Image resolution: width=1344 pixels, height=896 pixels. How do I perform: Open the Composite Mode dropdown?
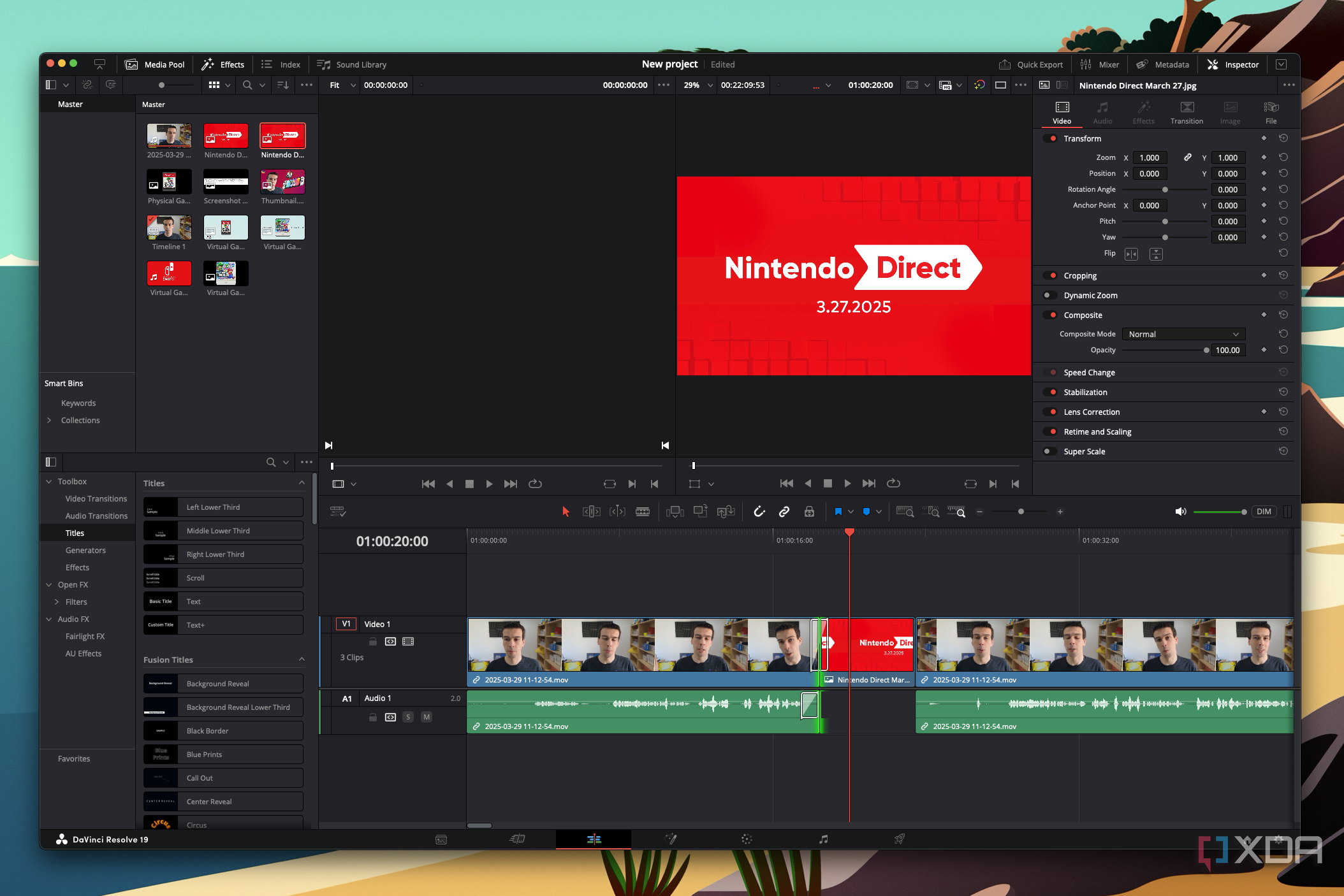pyautogui.click(x=1183, y=334)
